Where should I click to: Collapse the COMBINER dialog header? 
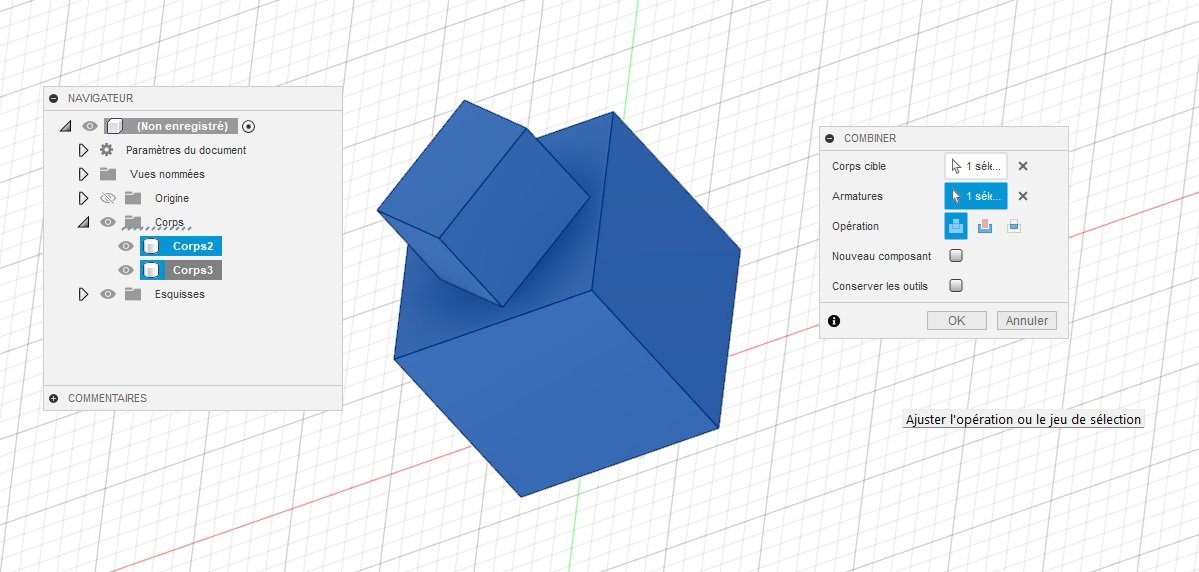click(x=830, y=138)
